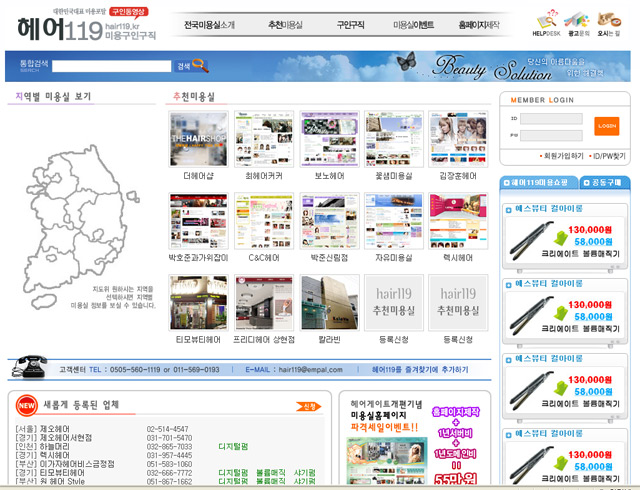Switch to the 헤어119미용쇼핑 tab
The height and width of the screenshot is (490, 640).
(539, 183)
